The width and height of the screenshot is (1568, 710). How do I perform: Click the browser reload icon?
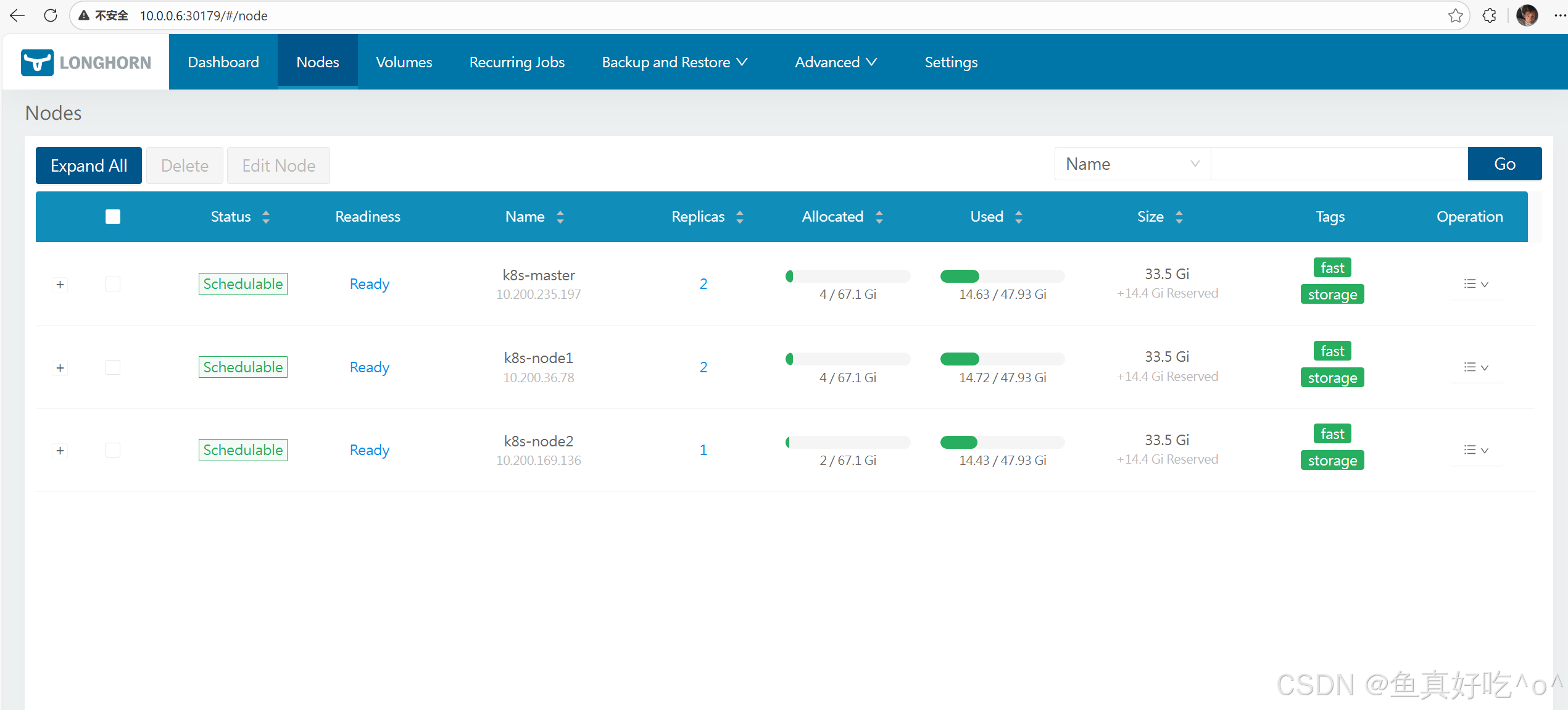pos(51,15)
